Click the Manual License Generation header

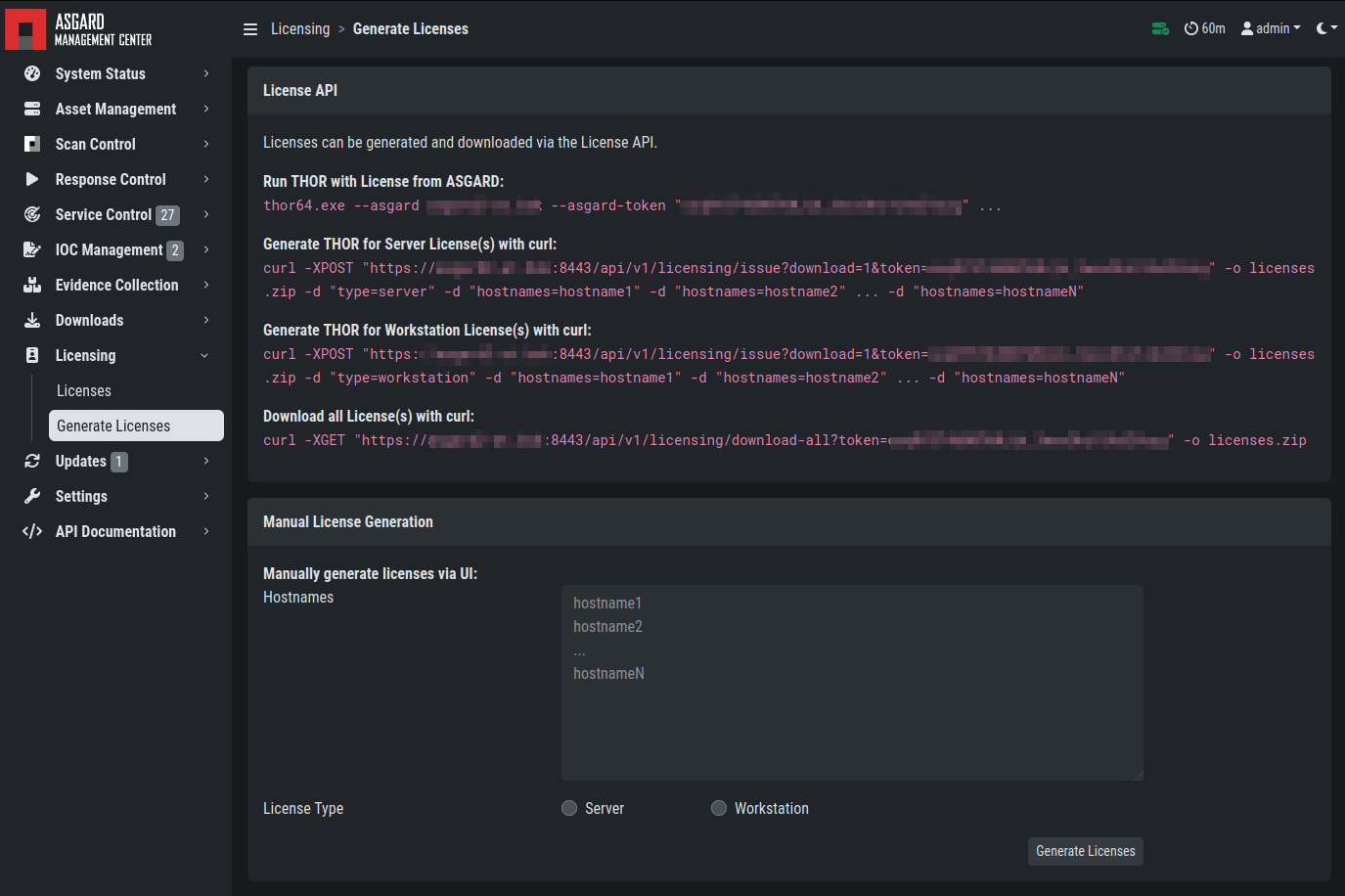(789, 521)
